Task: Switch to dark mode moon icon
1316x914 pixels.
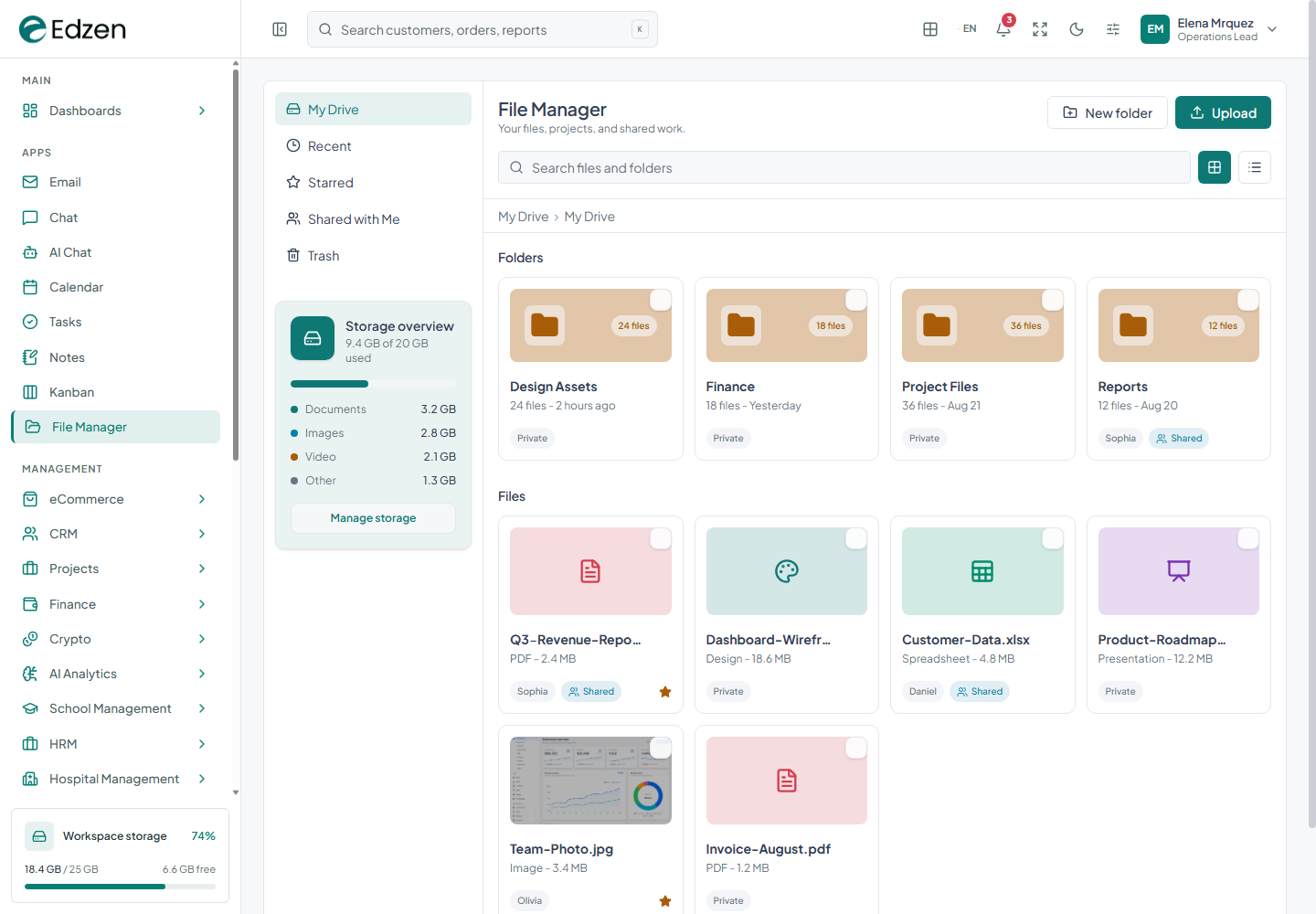Action: point(1077,29)
